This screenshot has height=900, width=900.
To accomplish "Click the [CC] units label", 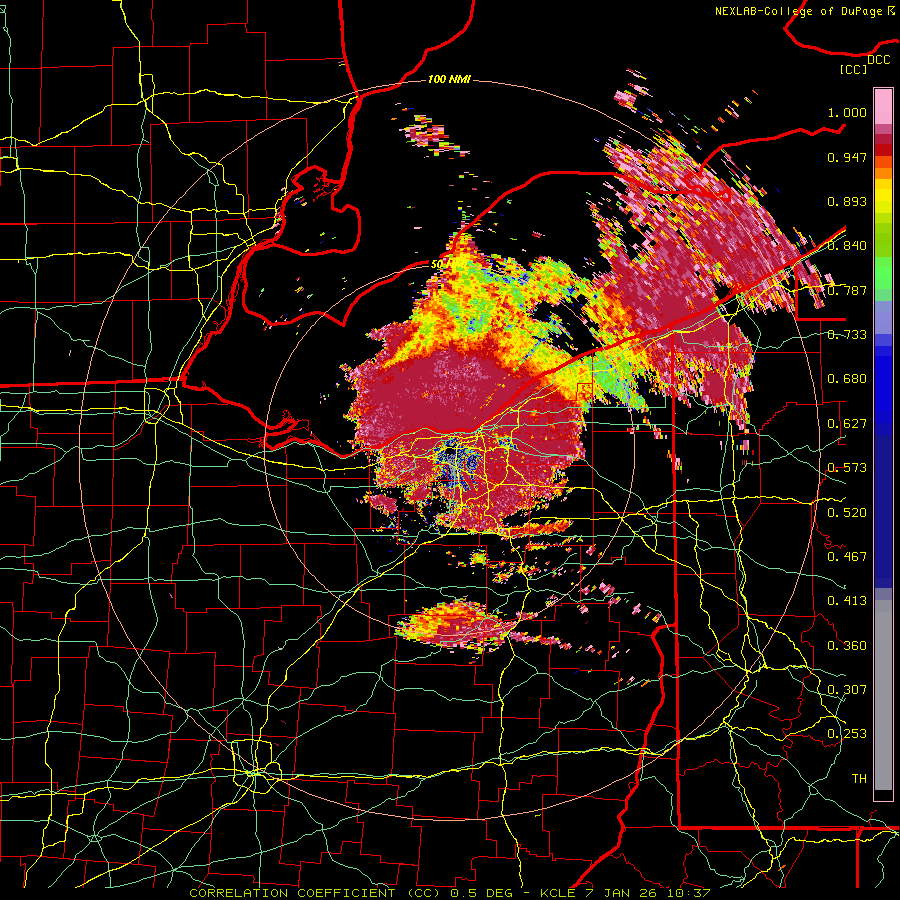I will pyautogui.click(x=853, y=70).
